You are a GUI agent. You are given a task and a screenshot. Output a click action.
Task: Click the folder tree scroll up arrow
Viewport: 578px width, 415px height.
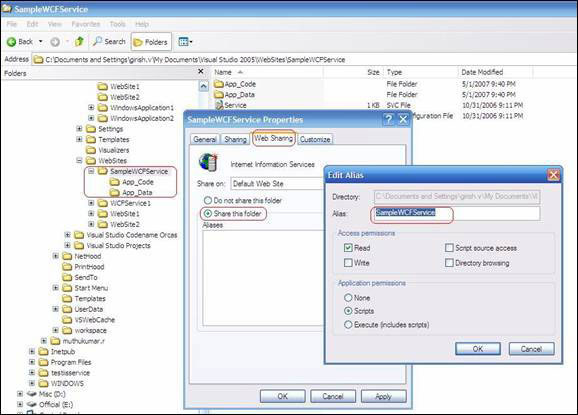coord(203,86)
